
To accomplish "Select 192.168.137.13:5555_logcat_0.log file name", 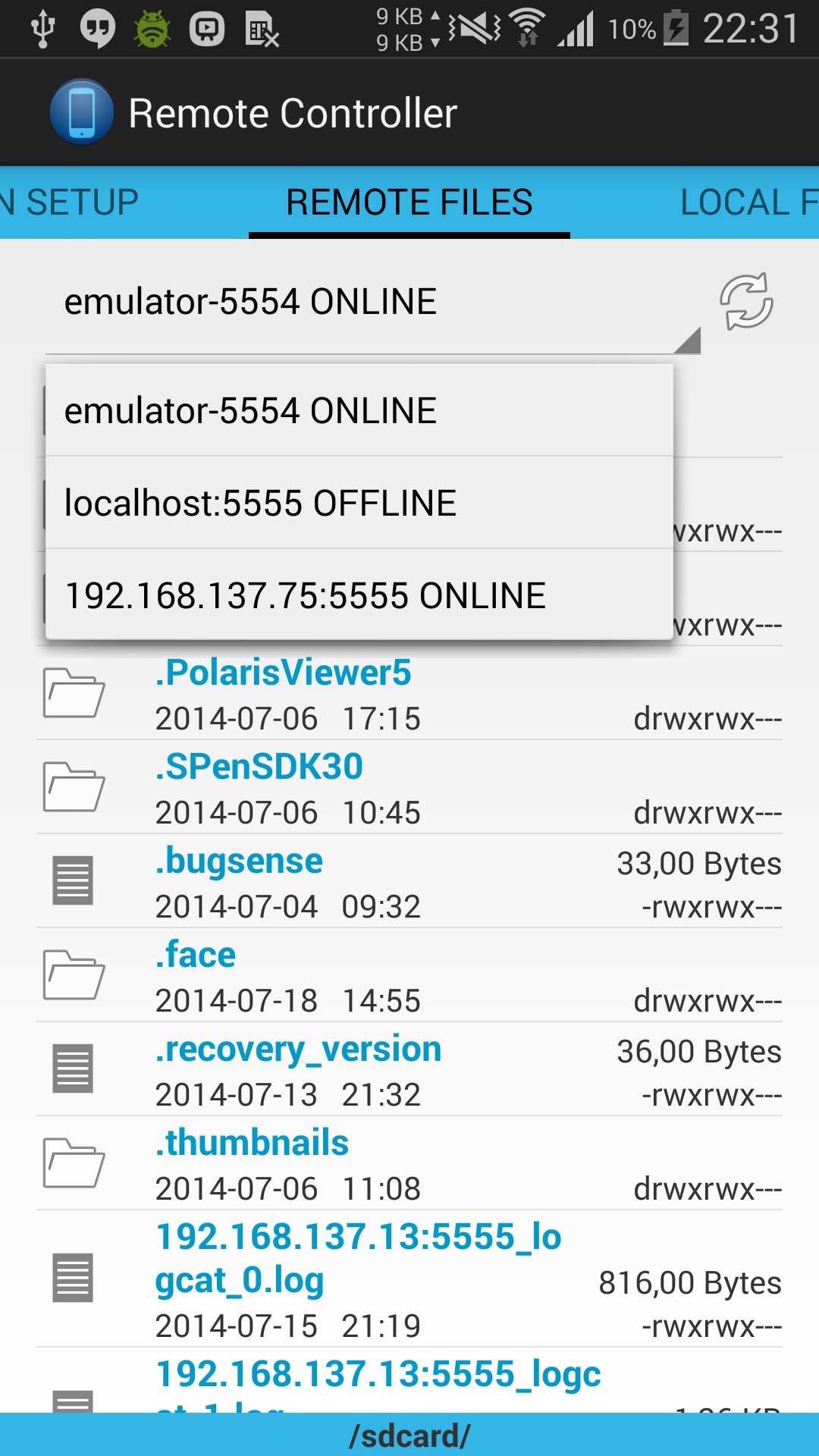I will click(358, 1259).
